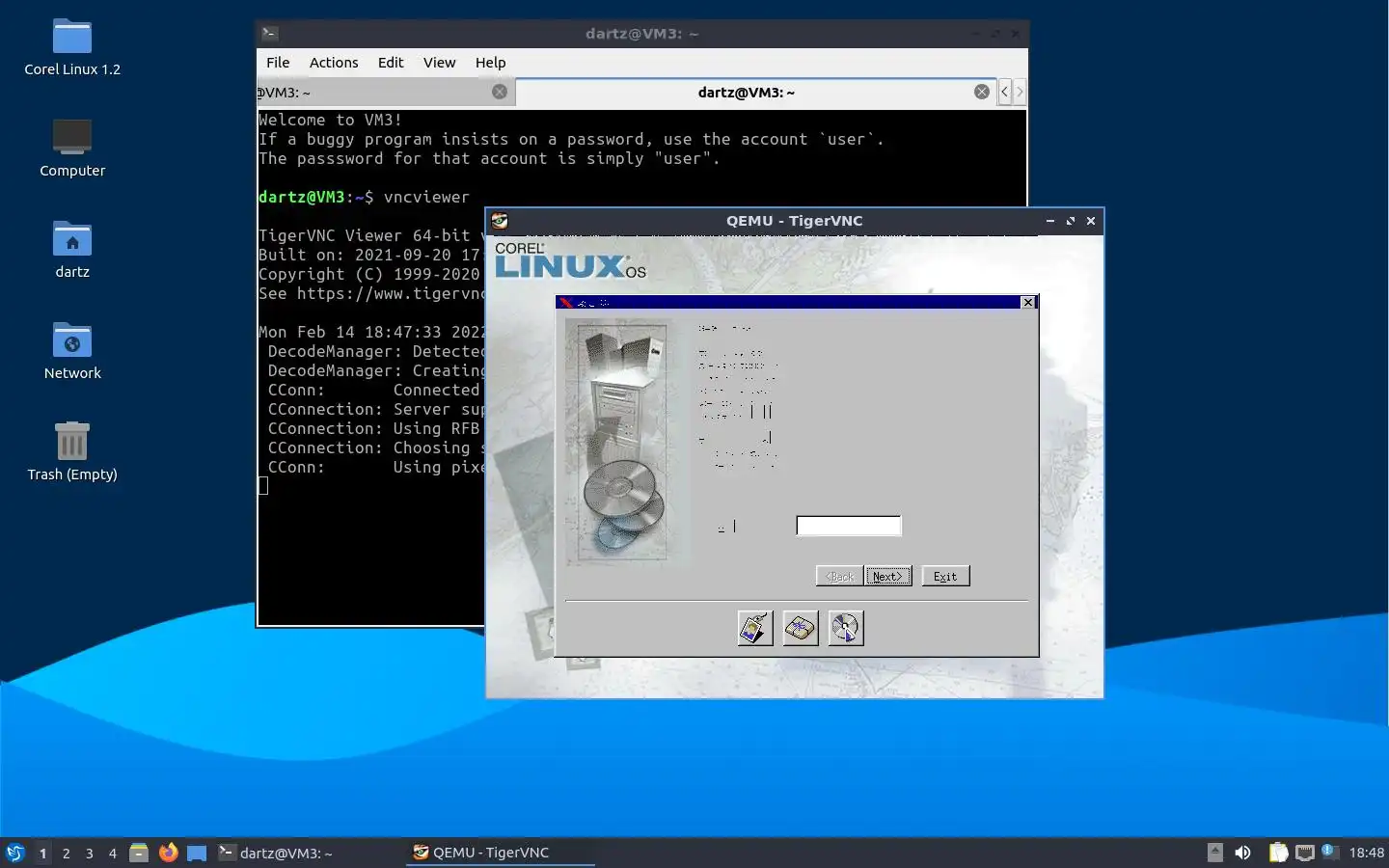Click the 18:48 clock in the panel
The width and height of the screenshot is (1389, 868).
[x=1366, y=853]
